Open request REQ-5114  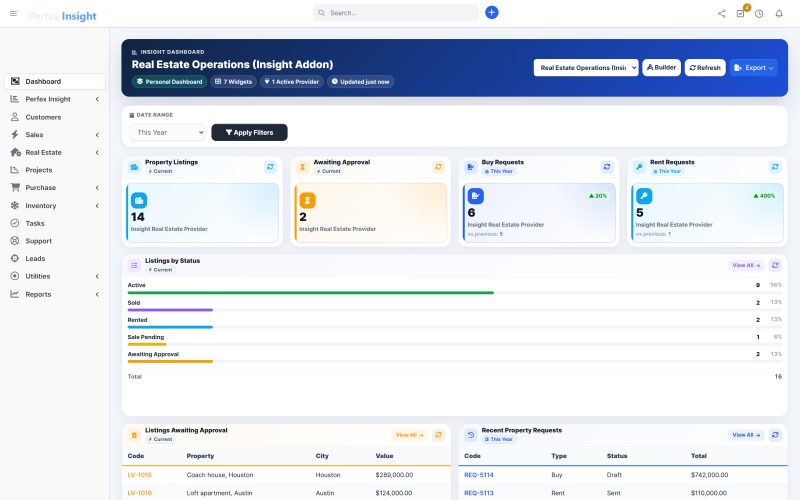[479, 475]
